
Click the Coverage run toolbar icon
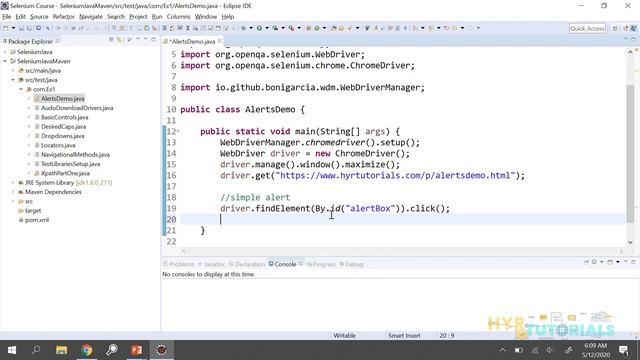click(276, 28)
